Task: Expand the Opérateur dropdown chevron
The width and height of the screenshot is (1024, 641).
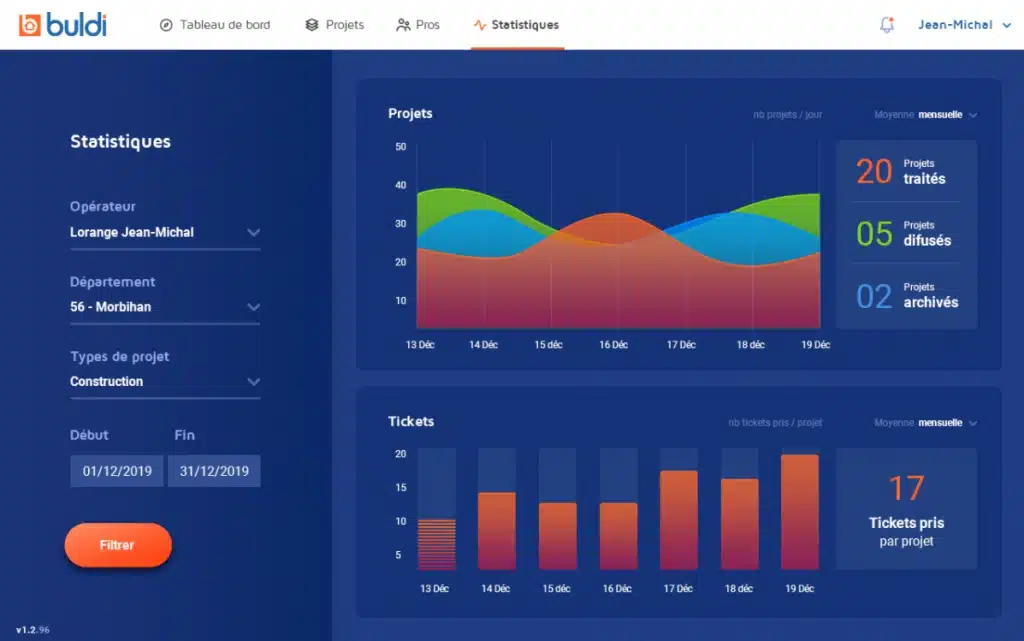Action: (253, 232)
